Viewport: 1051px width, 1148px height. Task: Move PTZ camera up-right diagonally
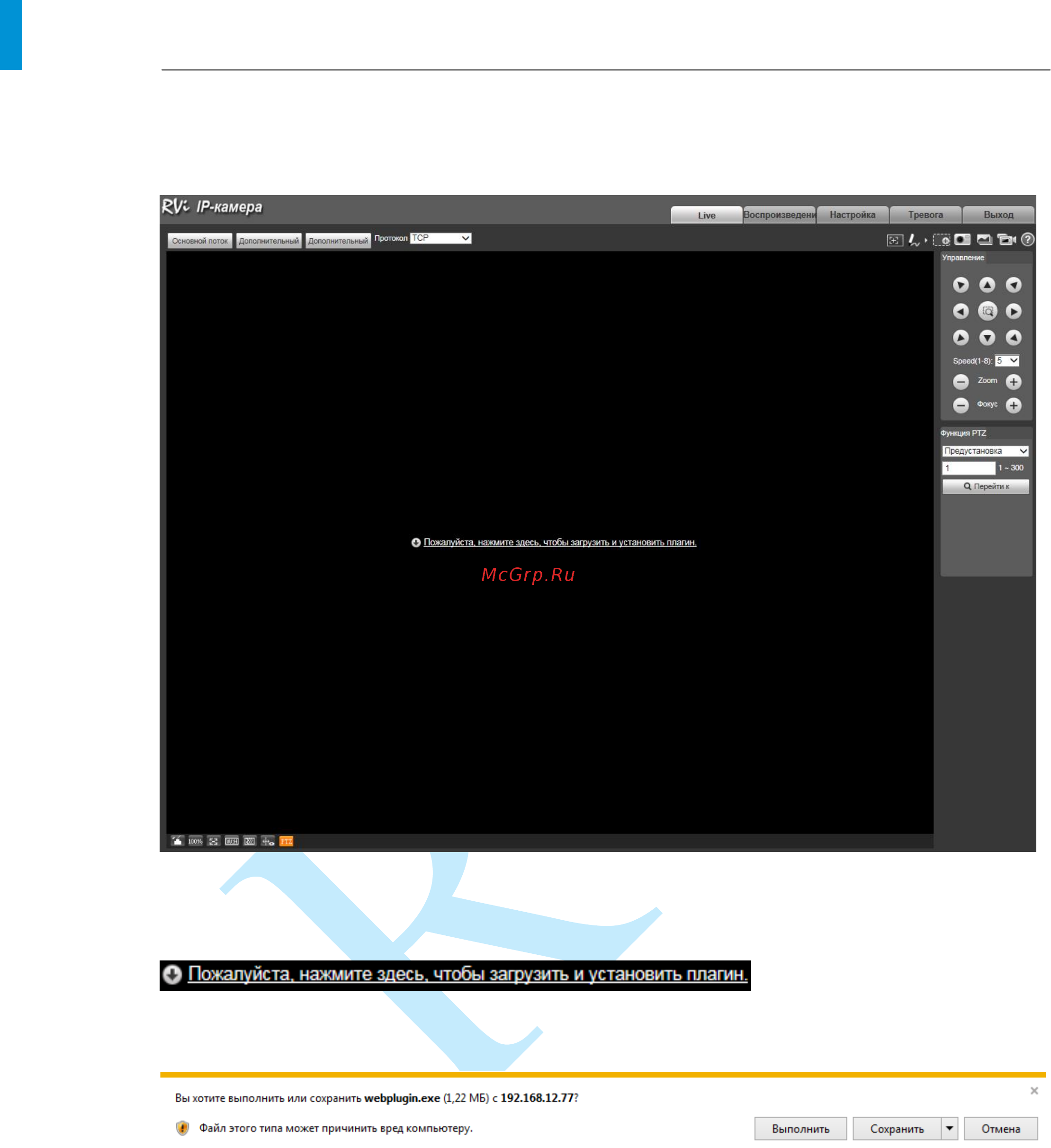click(x=1013, y=285)
